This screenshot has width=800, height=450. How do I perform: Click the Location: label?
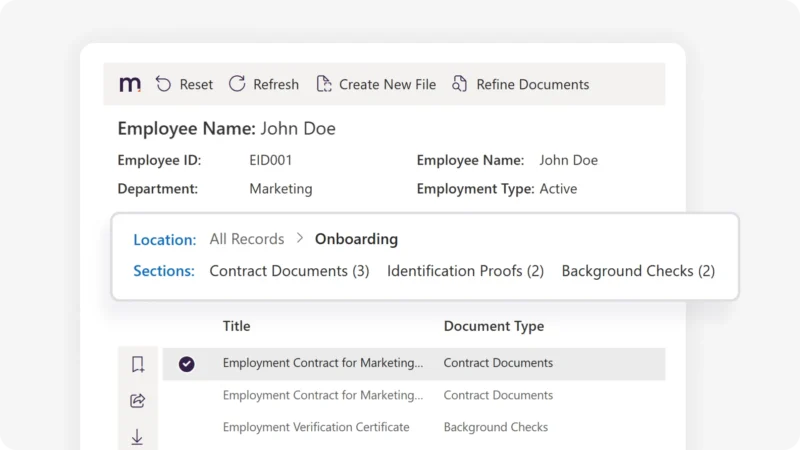(x=165, y=239)
